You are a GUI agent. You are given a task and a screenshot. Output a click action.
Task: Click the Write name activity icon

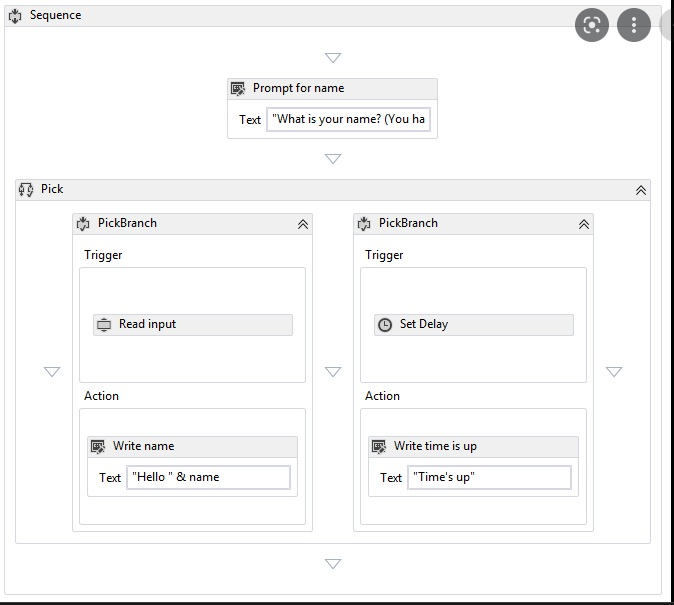(x=98, y=447)
